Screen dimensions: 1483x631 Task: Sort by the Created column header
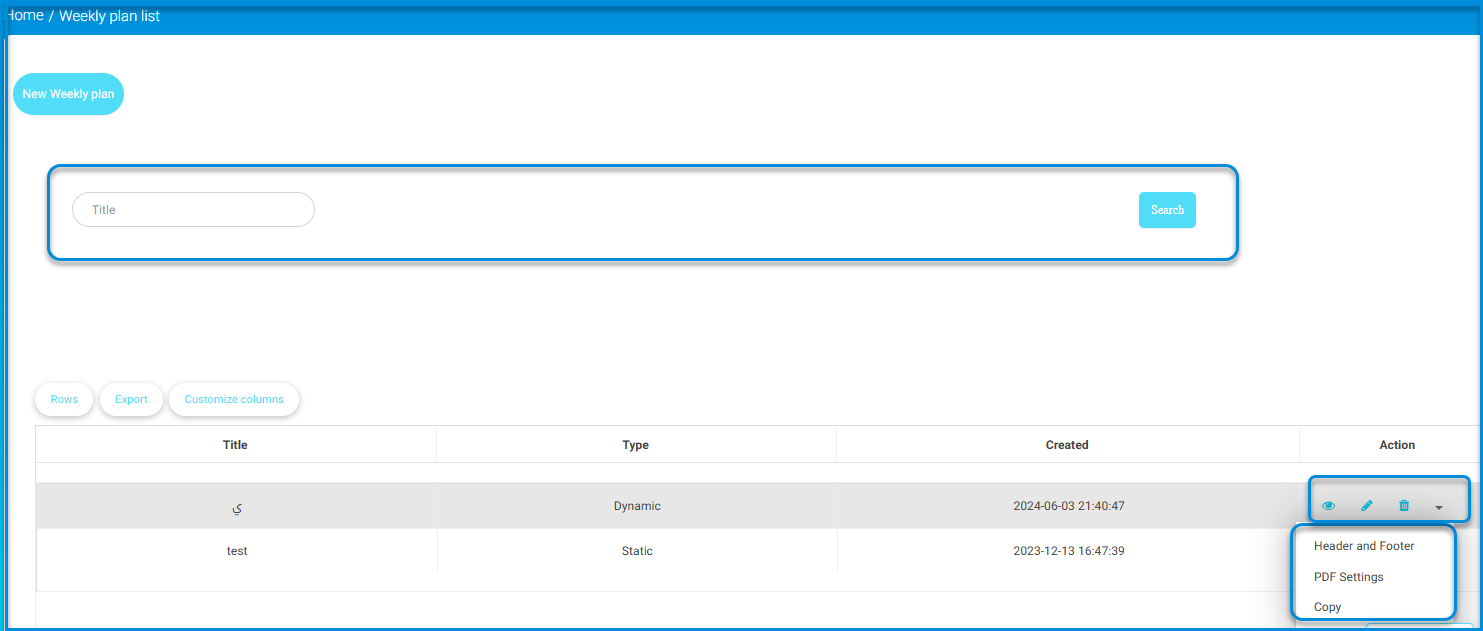coord(1067,445)
